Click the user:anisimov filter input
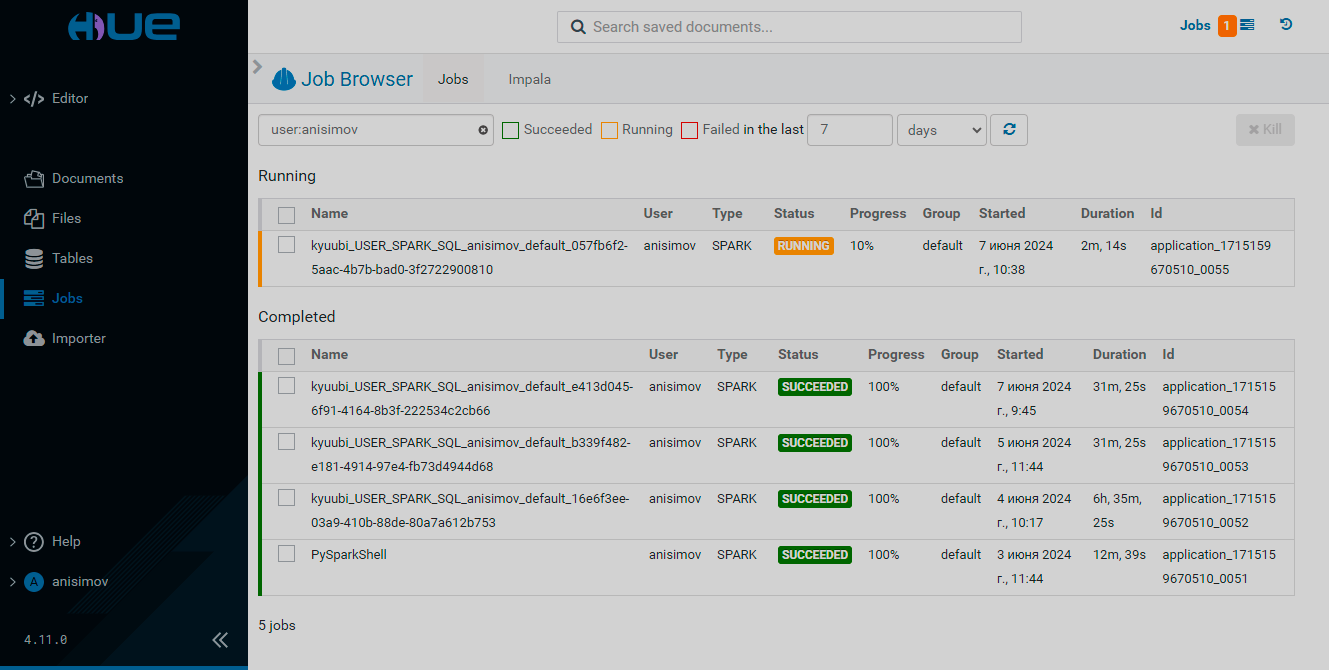The height and width of the screenshot is (670, 1329). [x=376, y=130]
